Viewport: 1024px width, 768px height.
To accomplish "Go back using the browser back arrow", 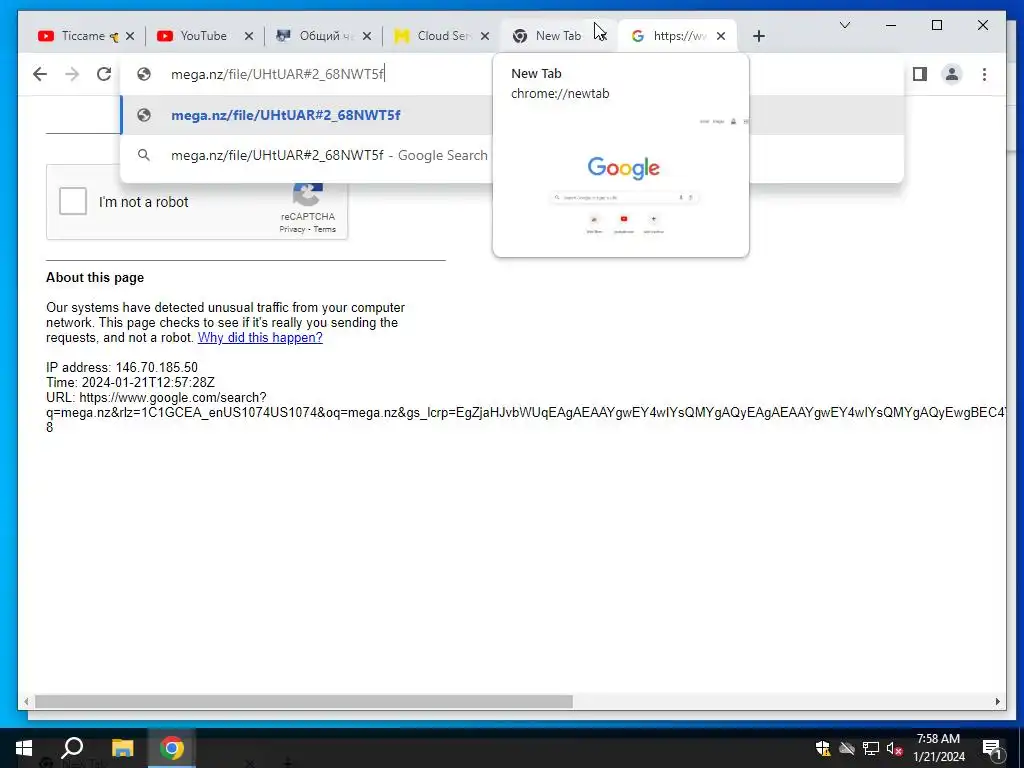I will pos(40,74).
